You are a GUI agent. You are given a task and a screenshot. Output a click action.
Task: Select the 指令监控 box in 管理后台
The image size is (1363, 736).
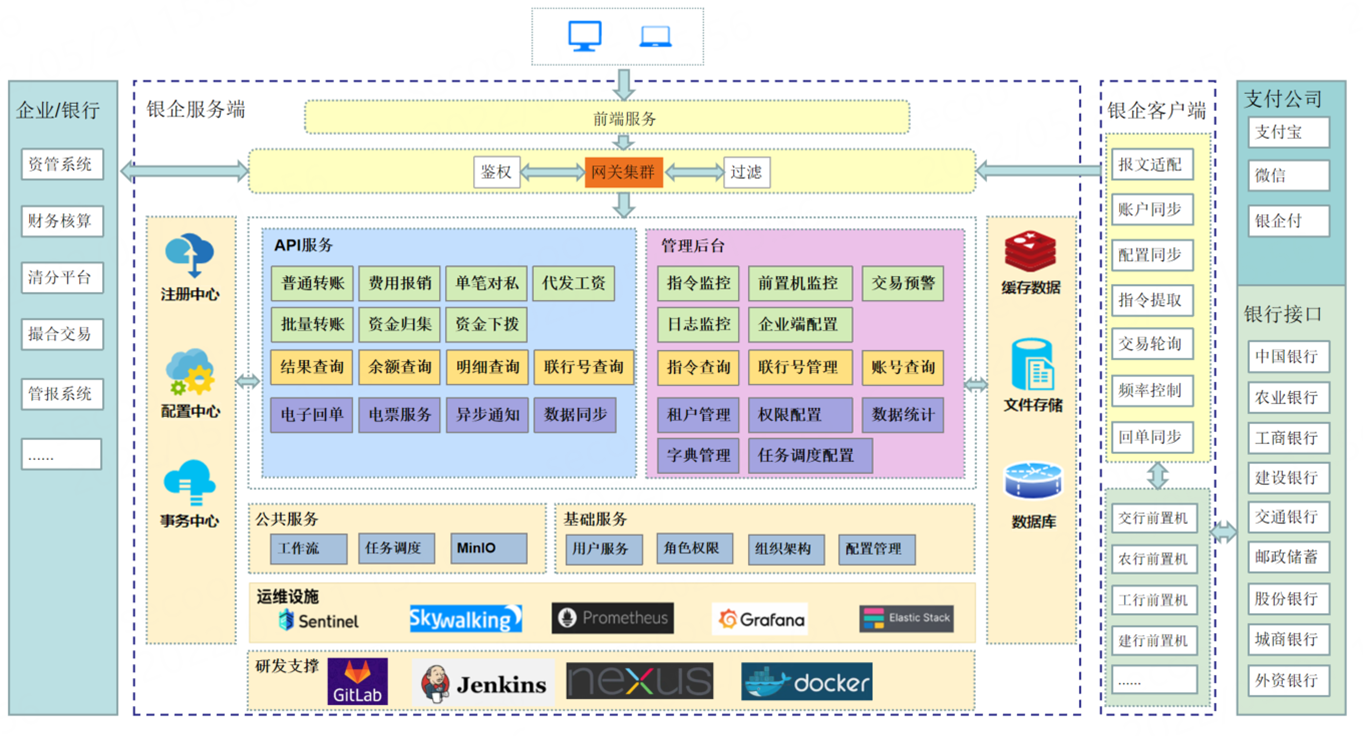pyautogui.click(x=699, y=283)
